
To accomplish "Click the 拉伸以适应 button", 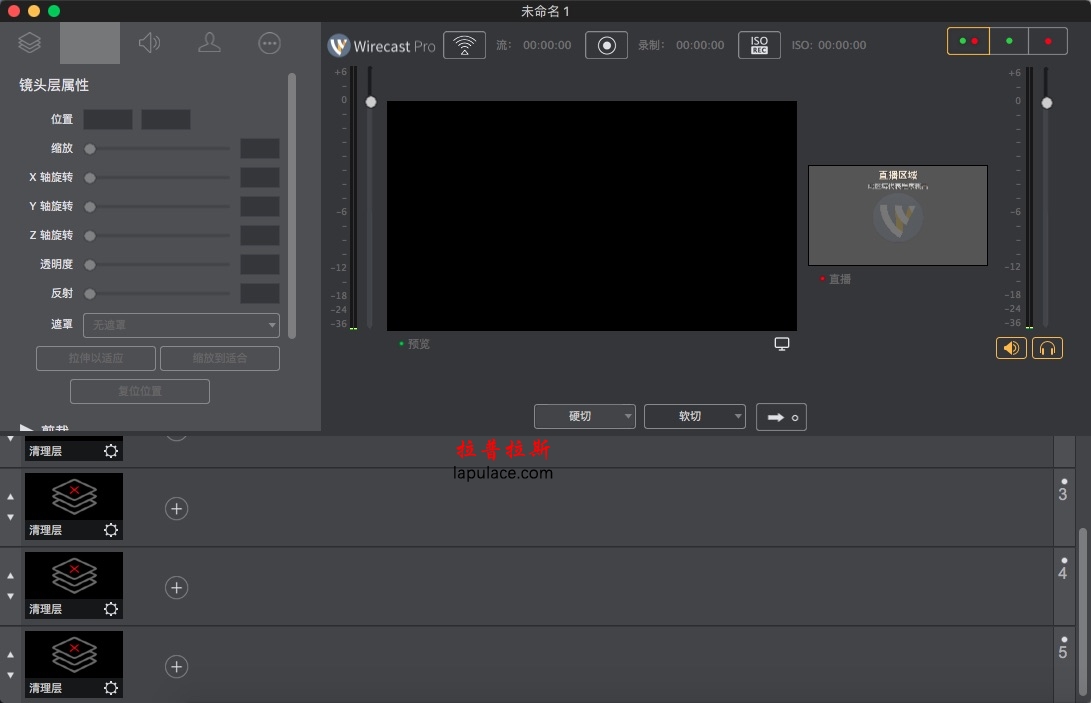I will (x=96, y=358).
